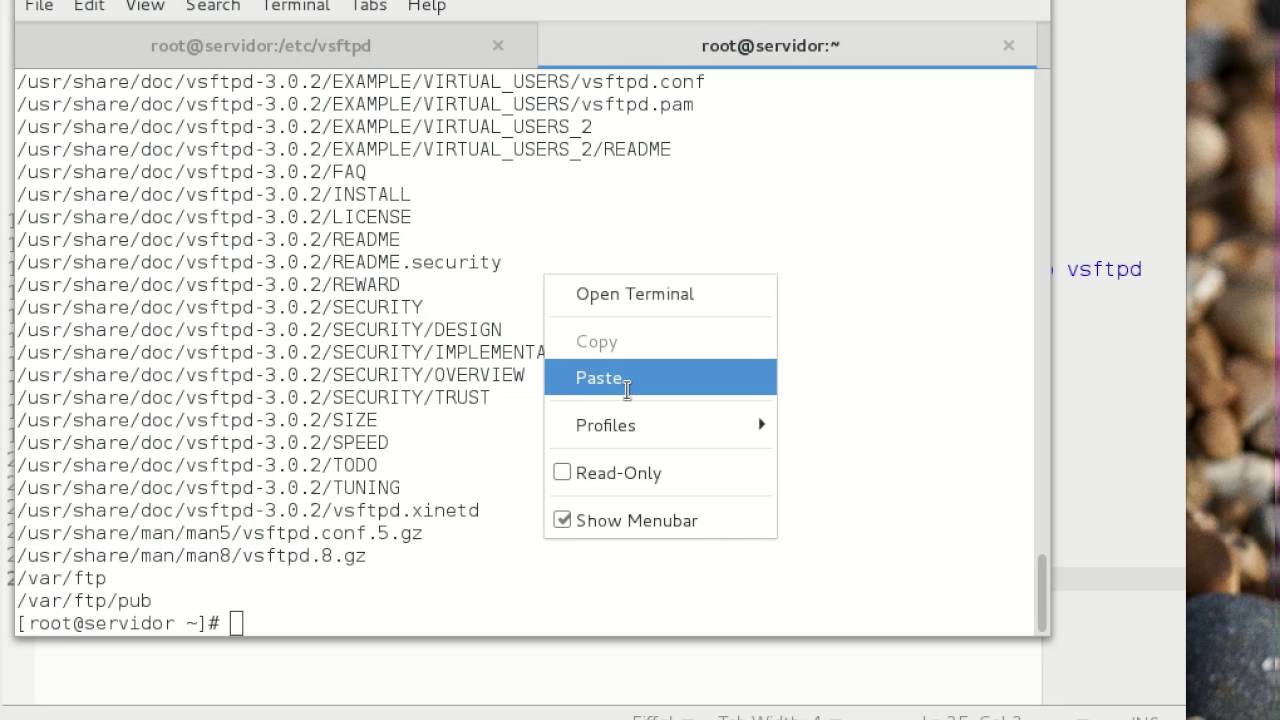Switch to root@servidor:/etc/vsftpd tab
The height and width of the screenshot is (720, 1280).
[x=261, y=46]
